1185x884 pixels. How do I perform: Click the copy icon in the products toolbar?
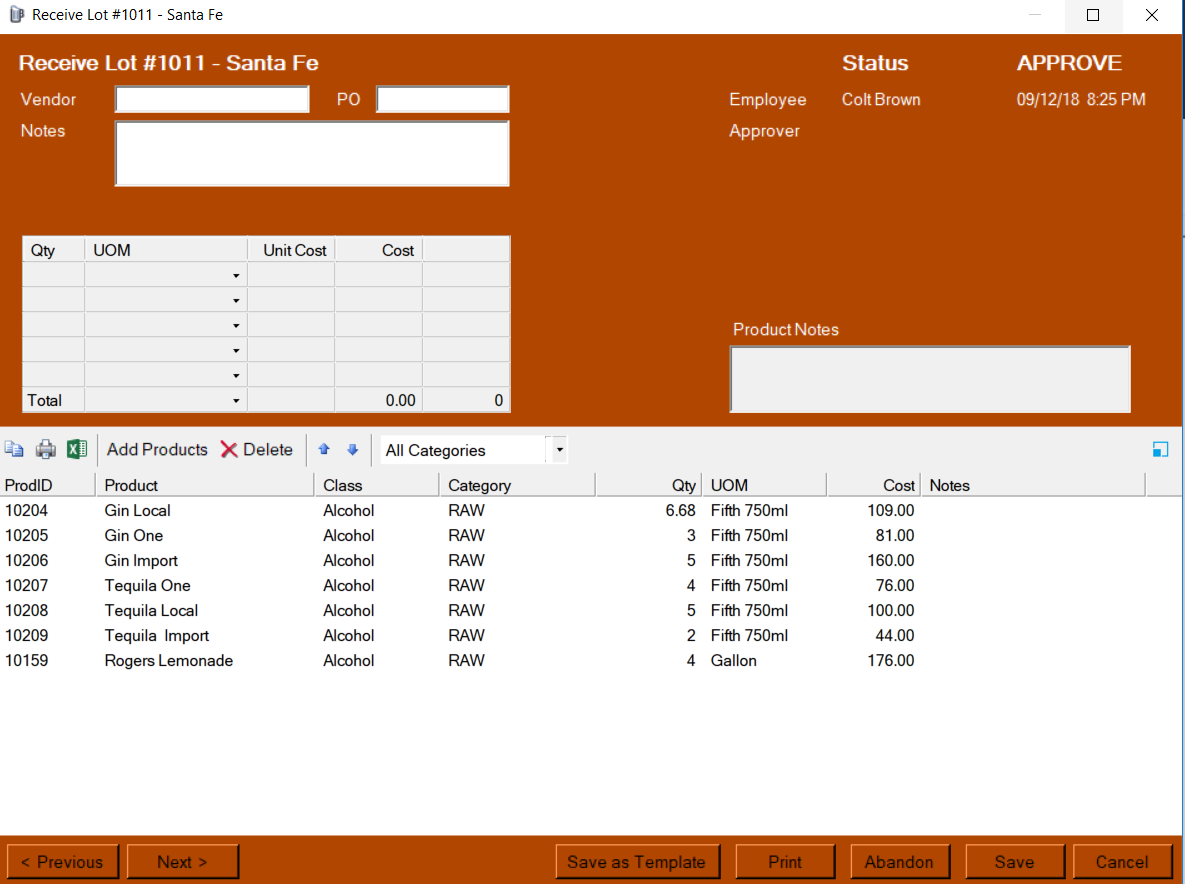point(14,450)
